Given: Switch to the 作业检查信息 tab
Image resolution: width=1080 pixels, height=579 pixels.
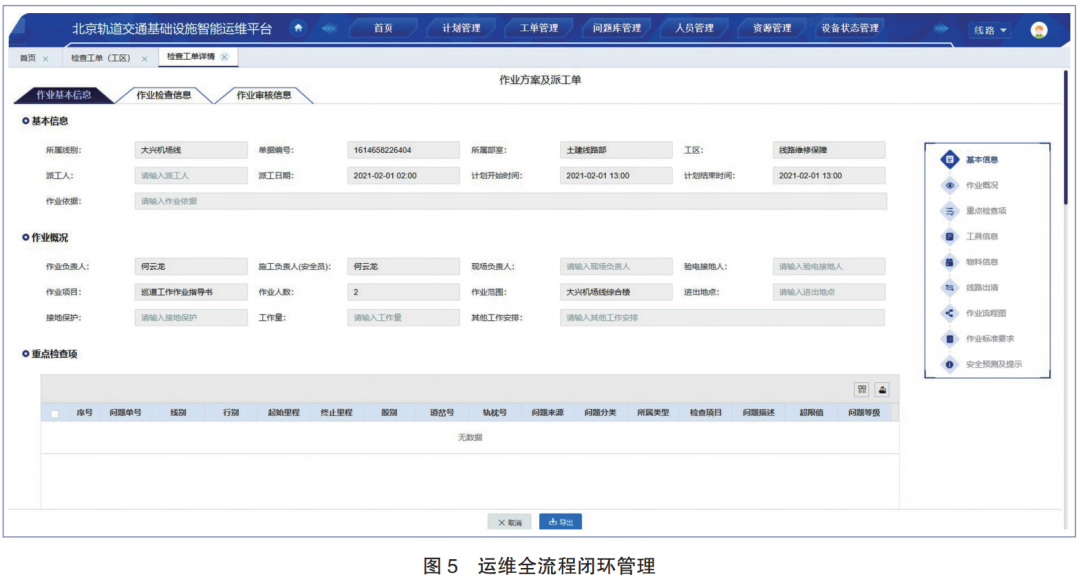Looking at the screenshot, I should click(167, 97).
